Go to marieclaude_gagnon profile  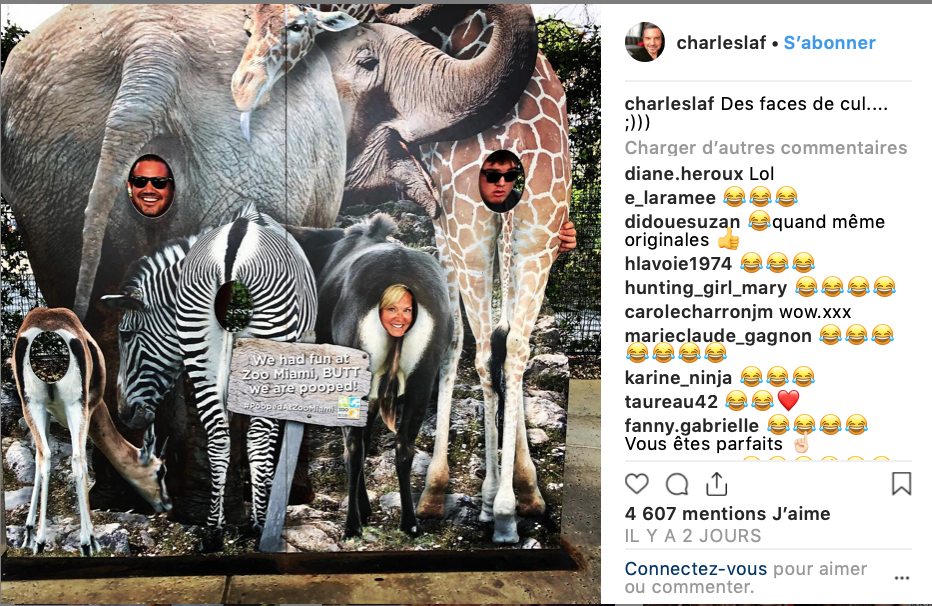[718, 336]
